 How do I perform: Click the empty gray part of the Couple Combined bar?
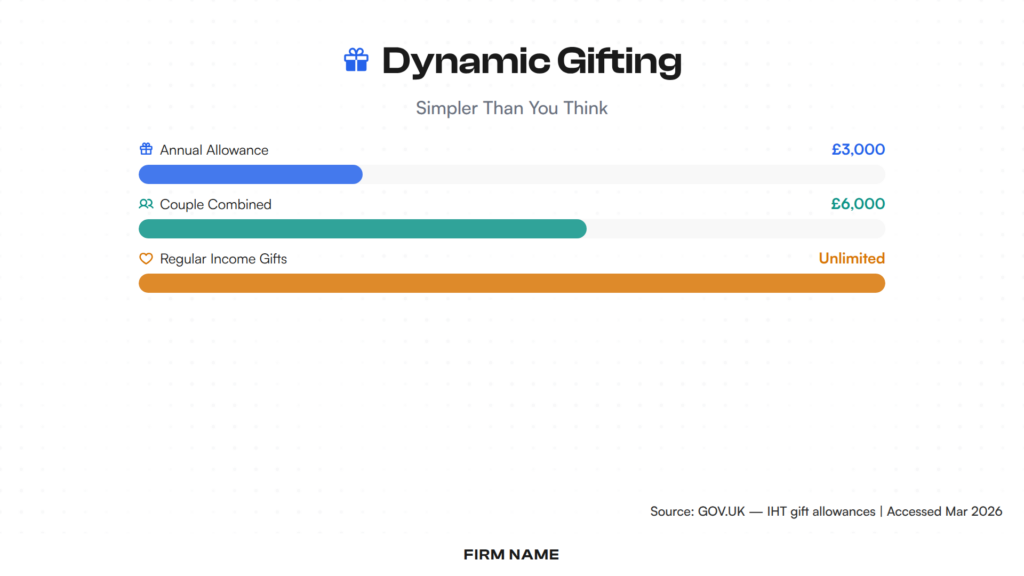tap(735, 229)
